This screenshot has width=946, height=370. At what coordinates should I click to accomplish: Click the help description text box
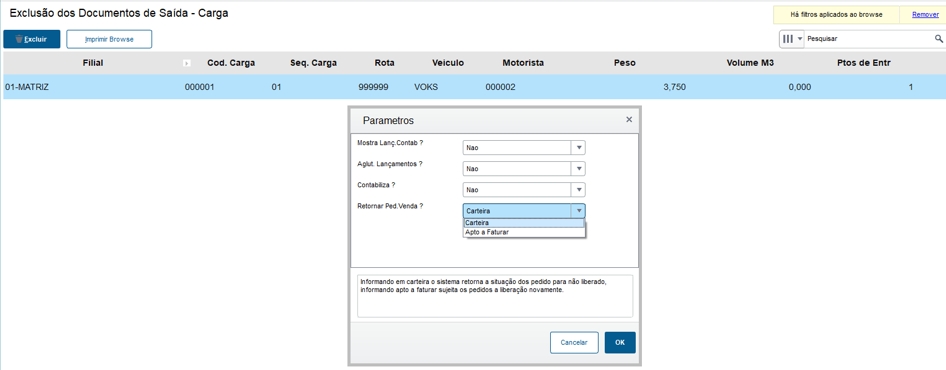[x=495, y=296]
